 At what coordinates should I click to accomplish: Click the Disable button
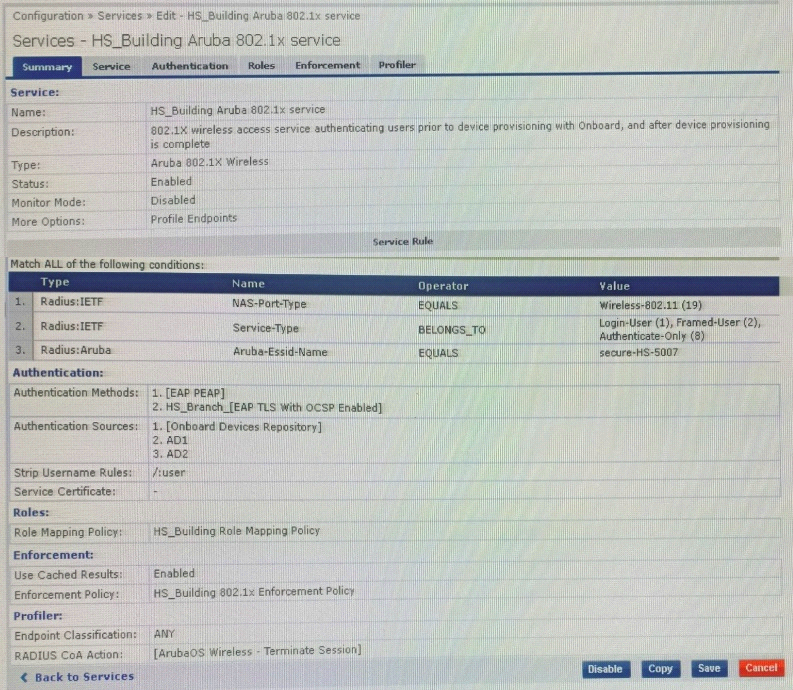605,669
